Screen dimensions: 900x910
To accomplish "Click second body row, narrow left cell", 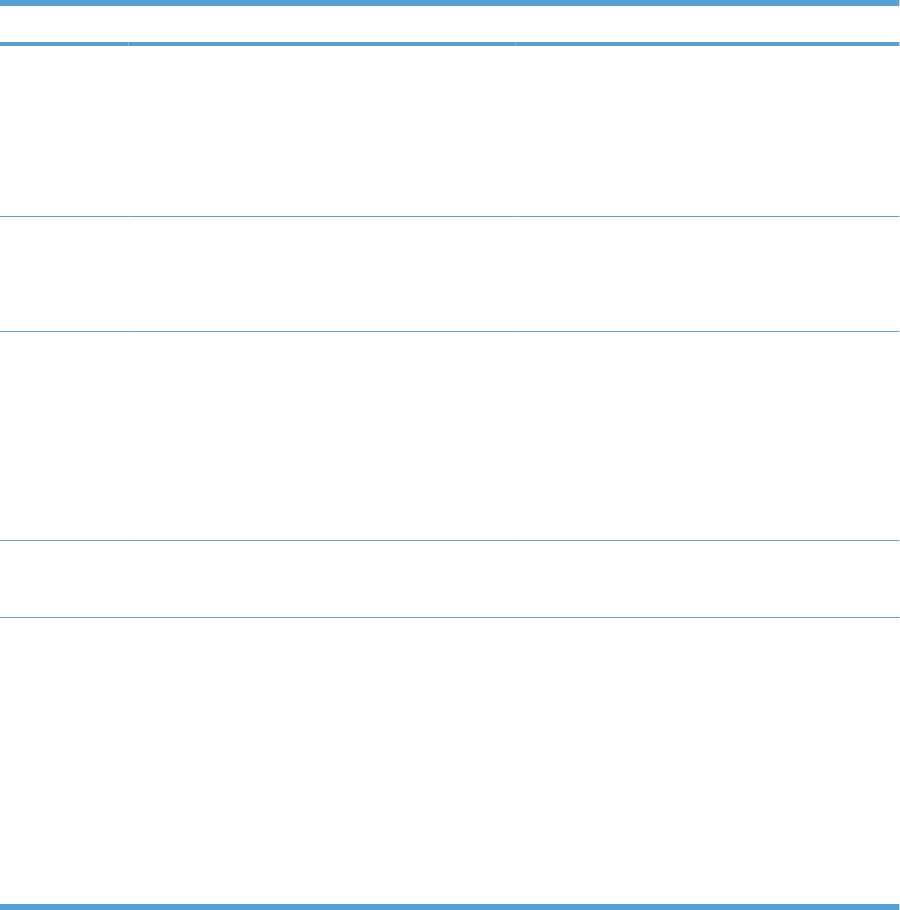I will 64,274.
